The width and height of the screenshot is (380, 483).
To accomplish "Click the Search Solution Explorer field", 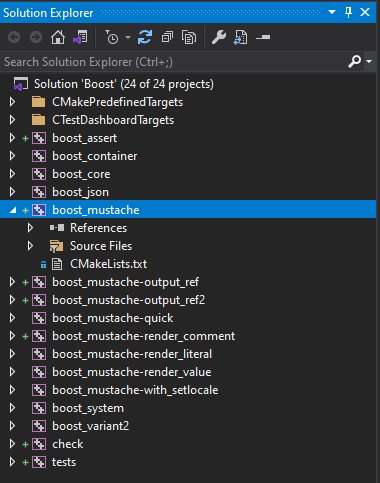I will [173, 62].
